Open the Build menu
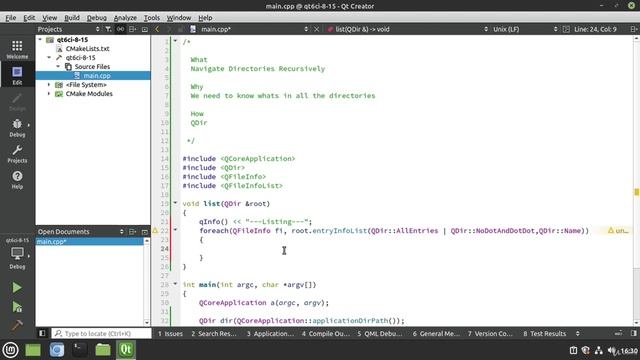 click(72, 18)
